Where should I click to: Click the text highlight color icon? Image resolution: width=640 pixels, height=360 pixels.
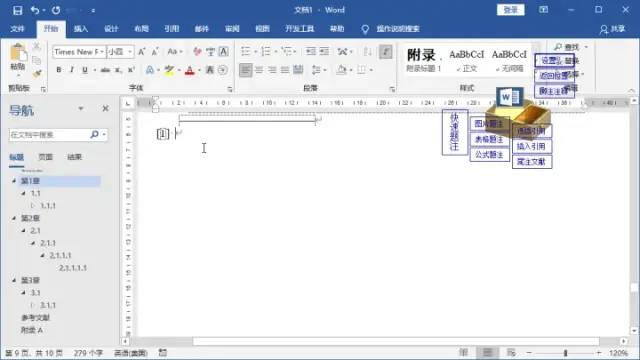(169, 70)
